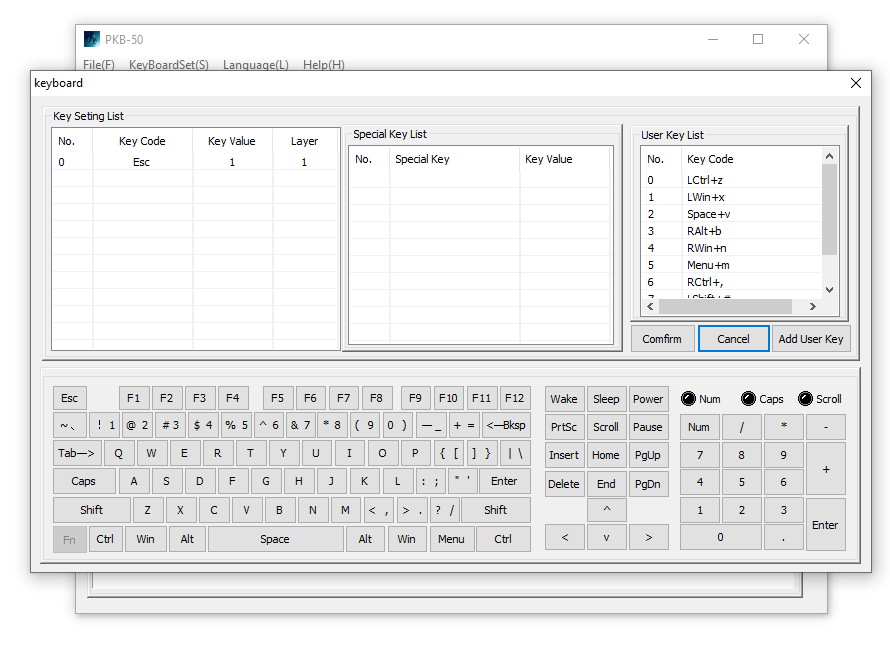
Task: Select the LCtrl+z entry in User Key List
Action: coord(704,181)
